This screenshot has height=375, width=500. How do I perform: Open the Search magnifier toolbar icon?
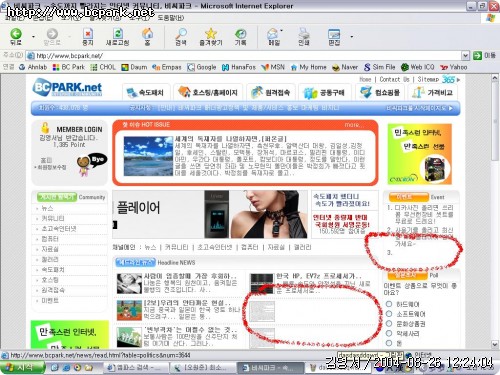click(181, 36)
